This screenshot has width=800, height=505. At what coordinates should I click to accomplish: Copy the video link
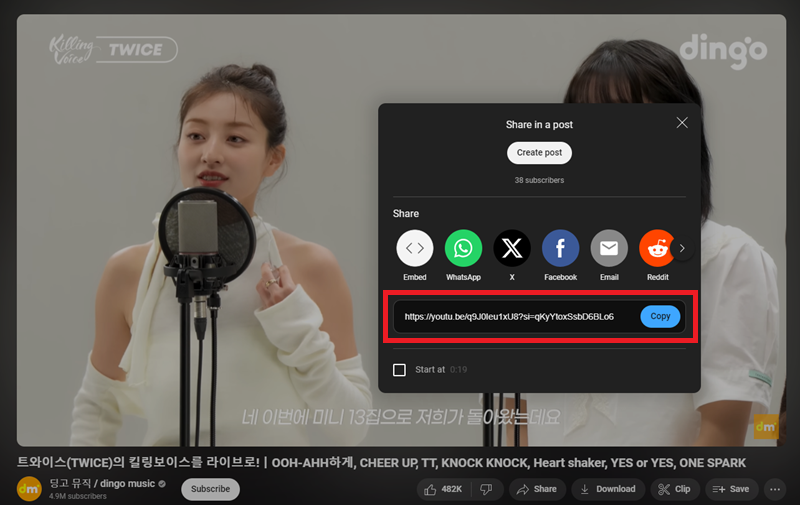pyautogui.click(x=660, y=316)
